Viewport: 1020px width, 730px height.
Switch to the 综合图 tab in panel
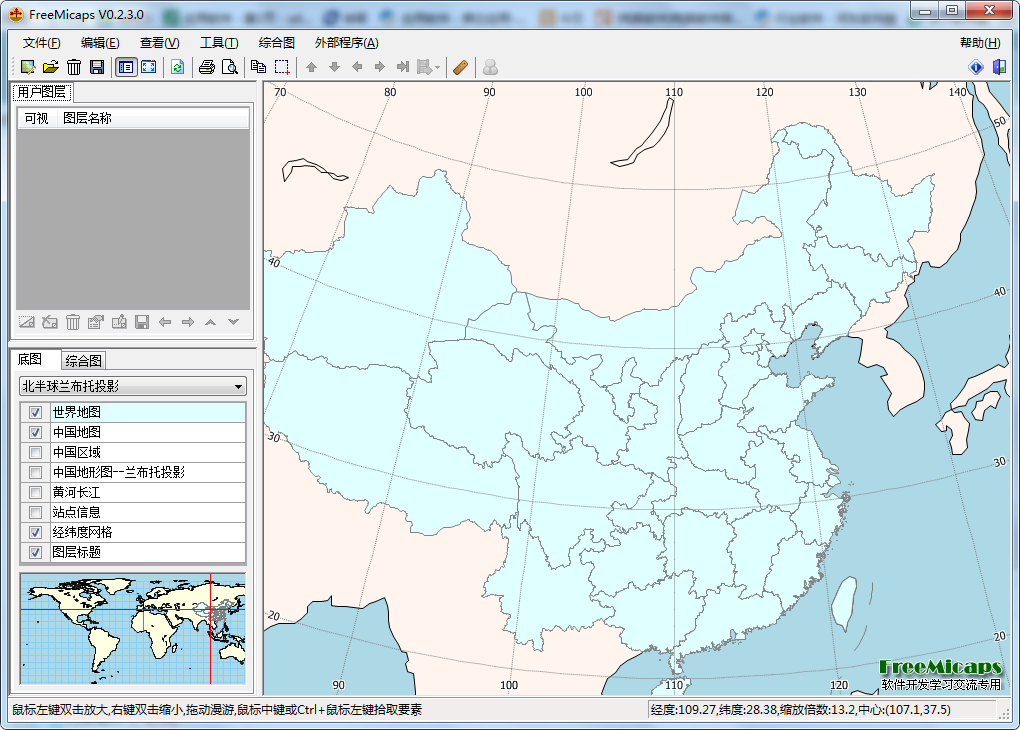point(83,361)
